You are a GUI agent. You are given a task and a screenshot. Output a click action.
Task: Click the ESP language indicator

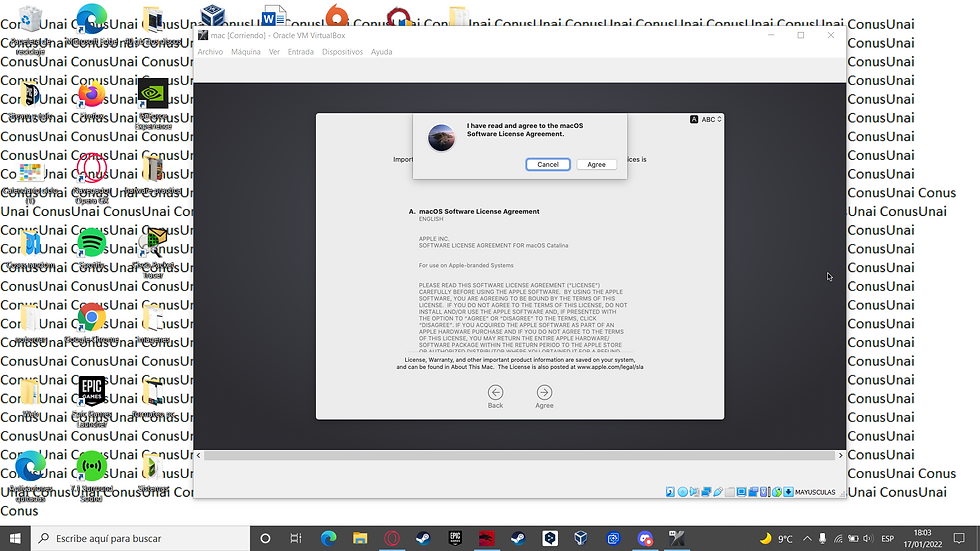[887, 539]
